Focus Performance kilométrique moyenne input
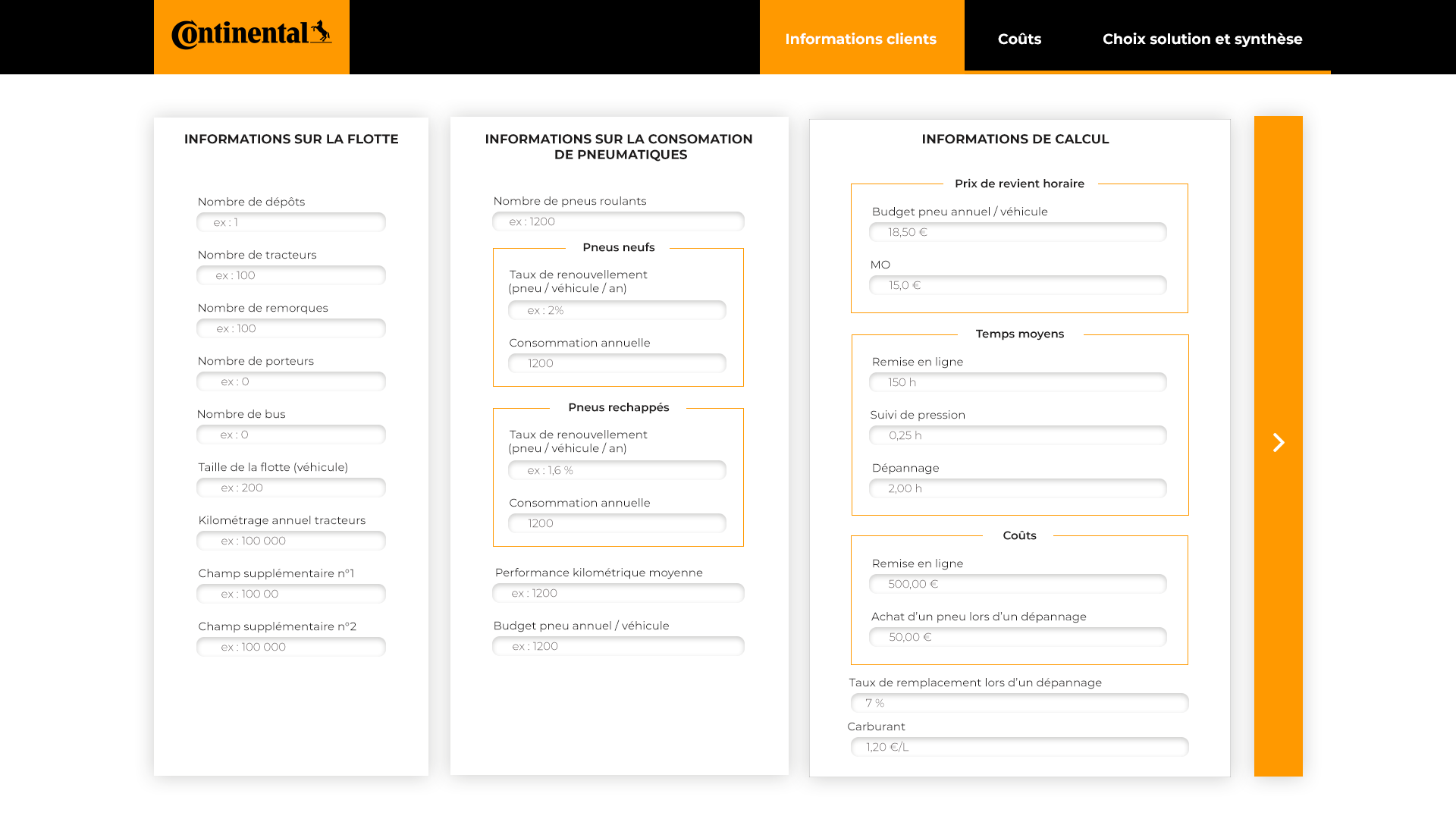This screenshot has height=819, width=1456. pyautogui.click(x=618, y=593)
